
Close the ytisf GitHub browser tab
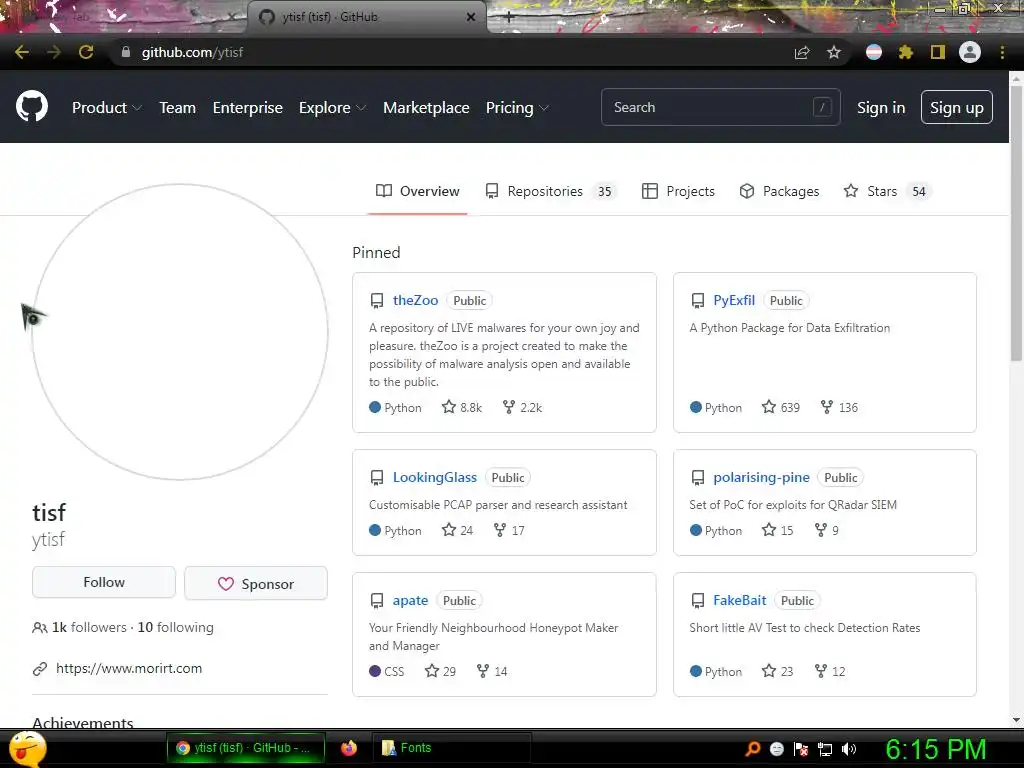471,17
